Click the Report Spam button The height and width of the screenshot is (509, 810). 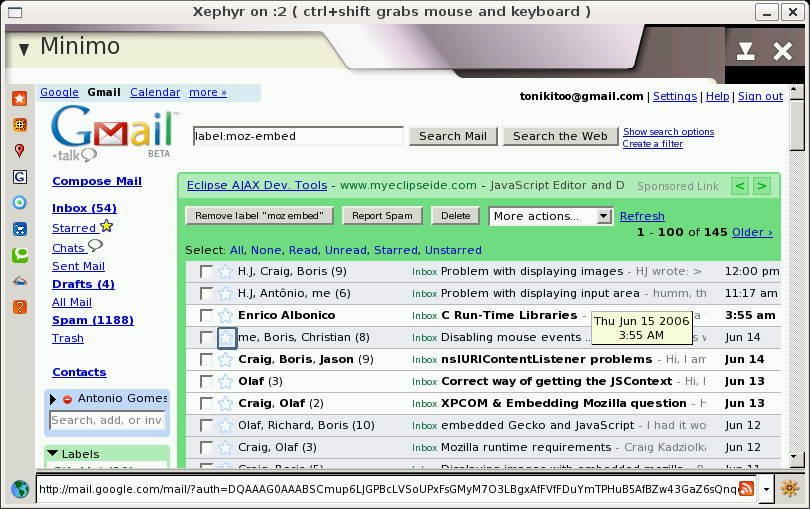coord(382,216)
